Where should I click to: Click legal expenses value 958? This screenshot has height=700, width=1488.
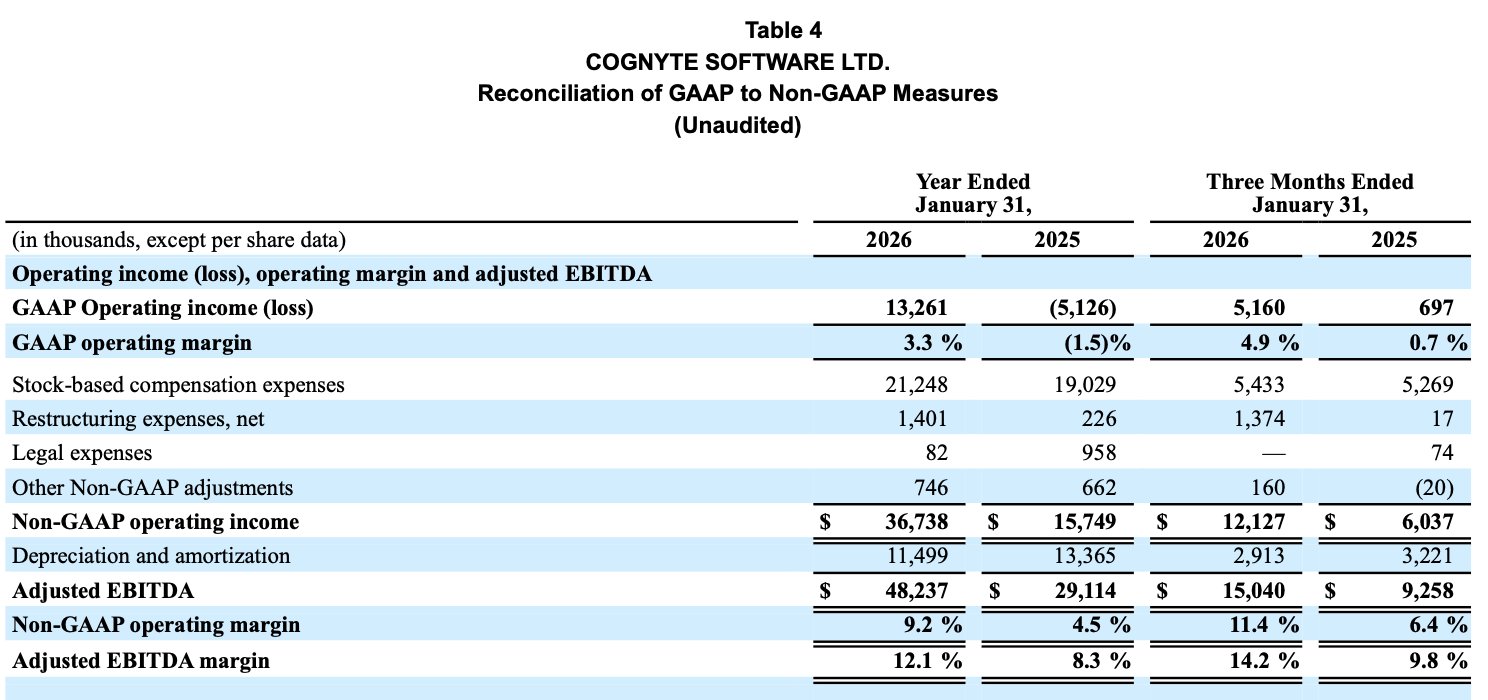(1100, 453)
